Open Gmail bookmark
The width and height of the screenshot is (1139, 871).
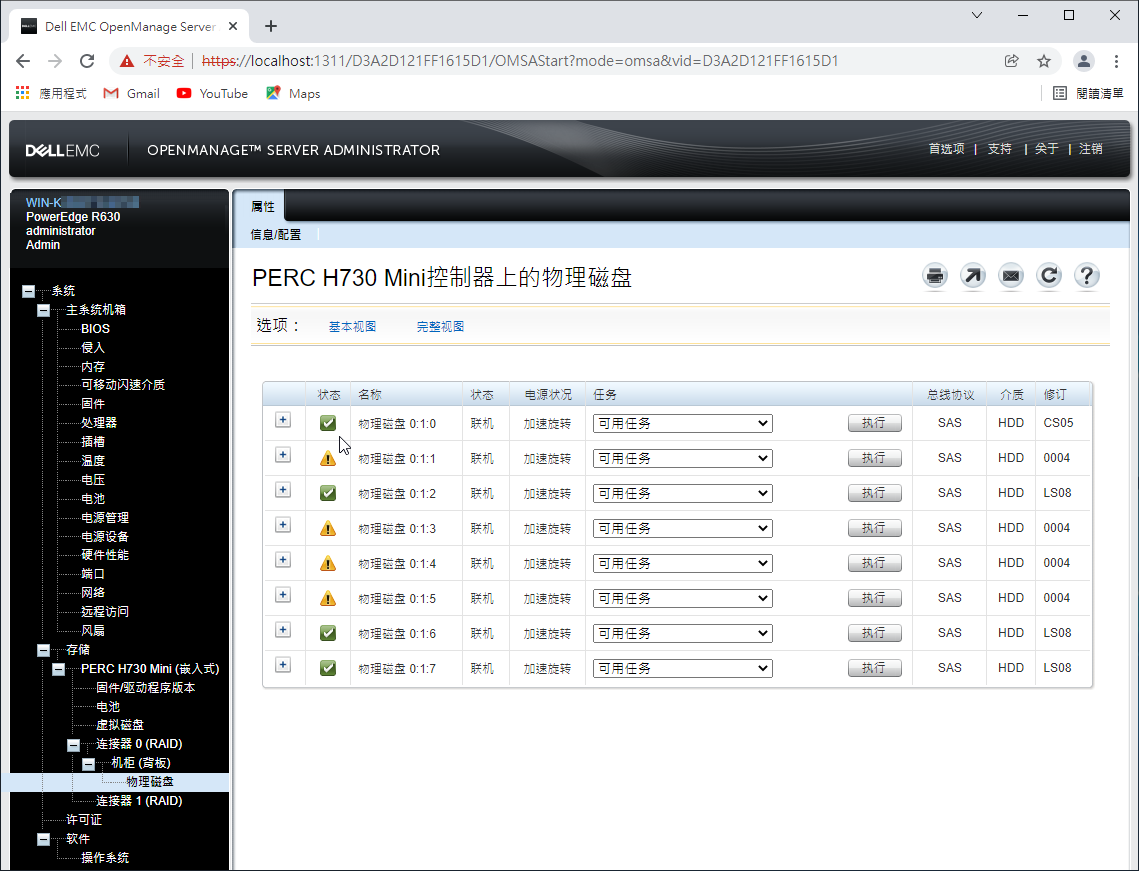click(x=131, y=94)
